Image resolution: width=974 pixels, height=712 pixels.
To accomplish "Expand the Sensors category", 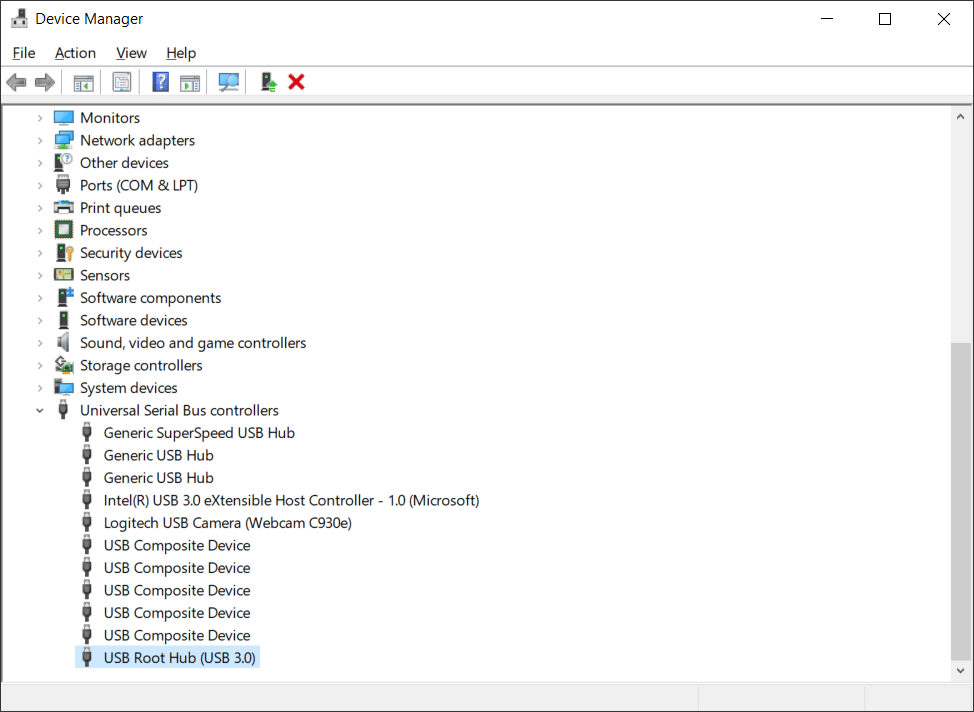I will pos(40,275).
